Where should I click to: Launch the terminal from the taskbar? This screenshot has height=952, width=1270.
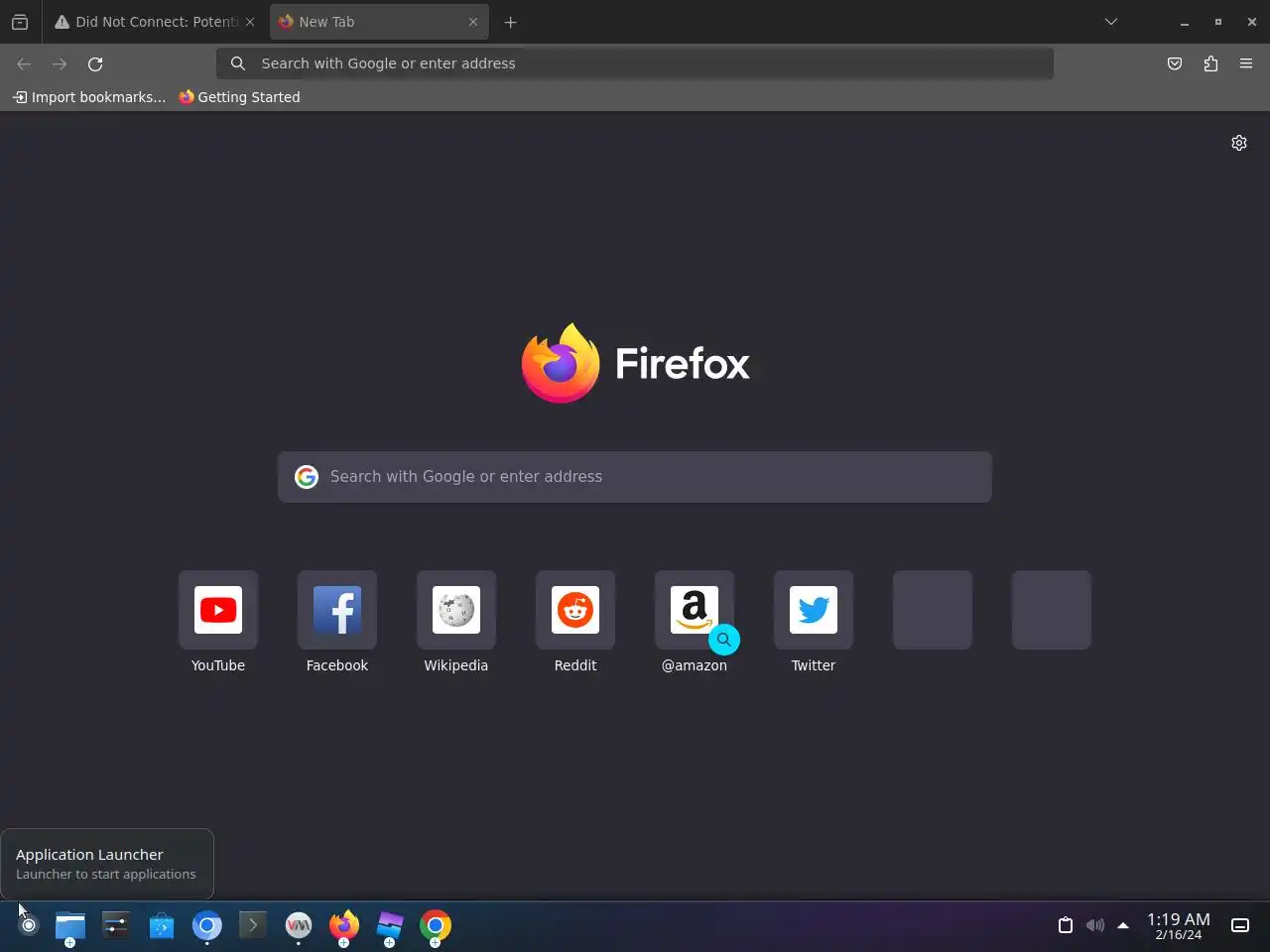point(253,925)
